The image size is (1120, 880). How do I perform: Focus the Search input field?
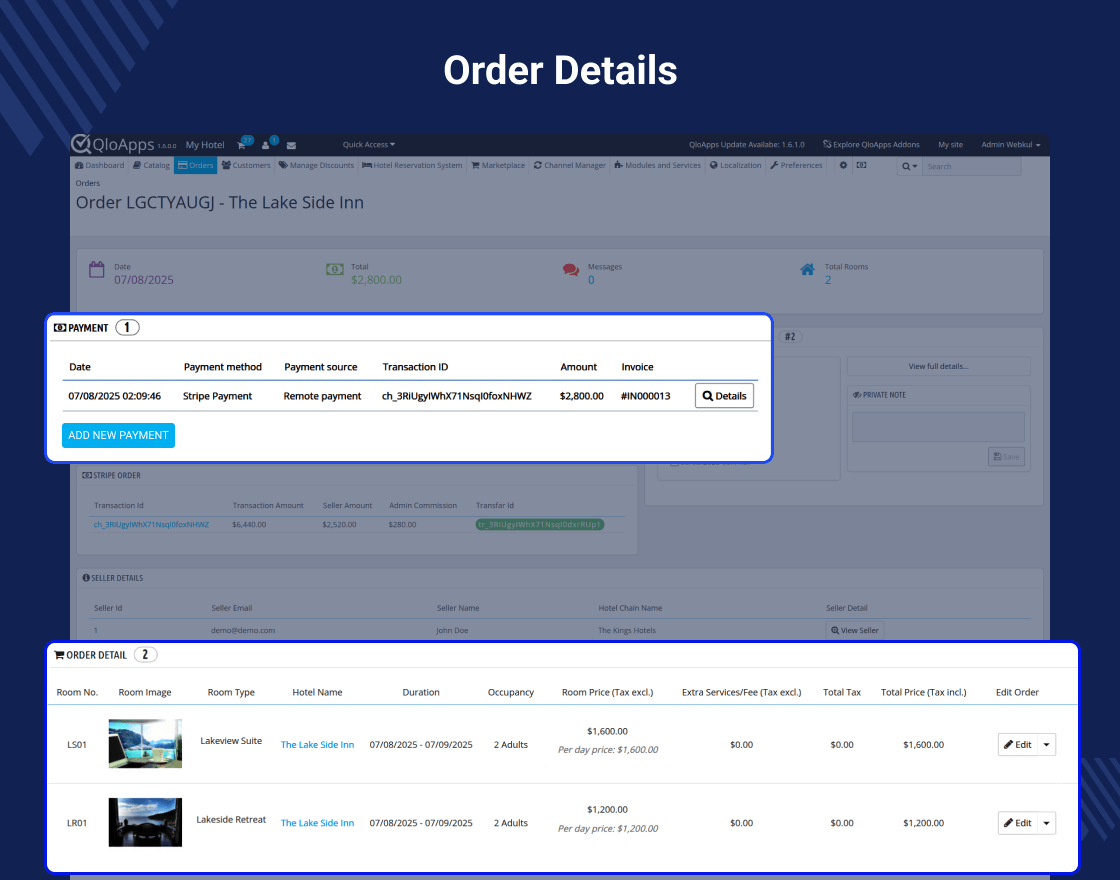(x=971, y=166)
